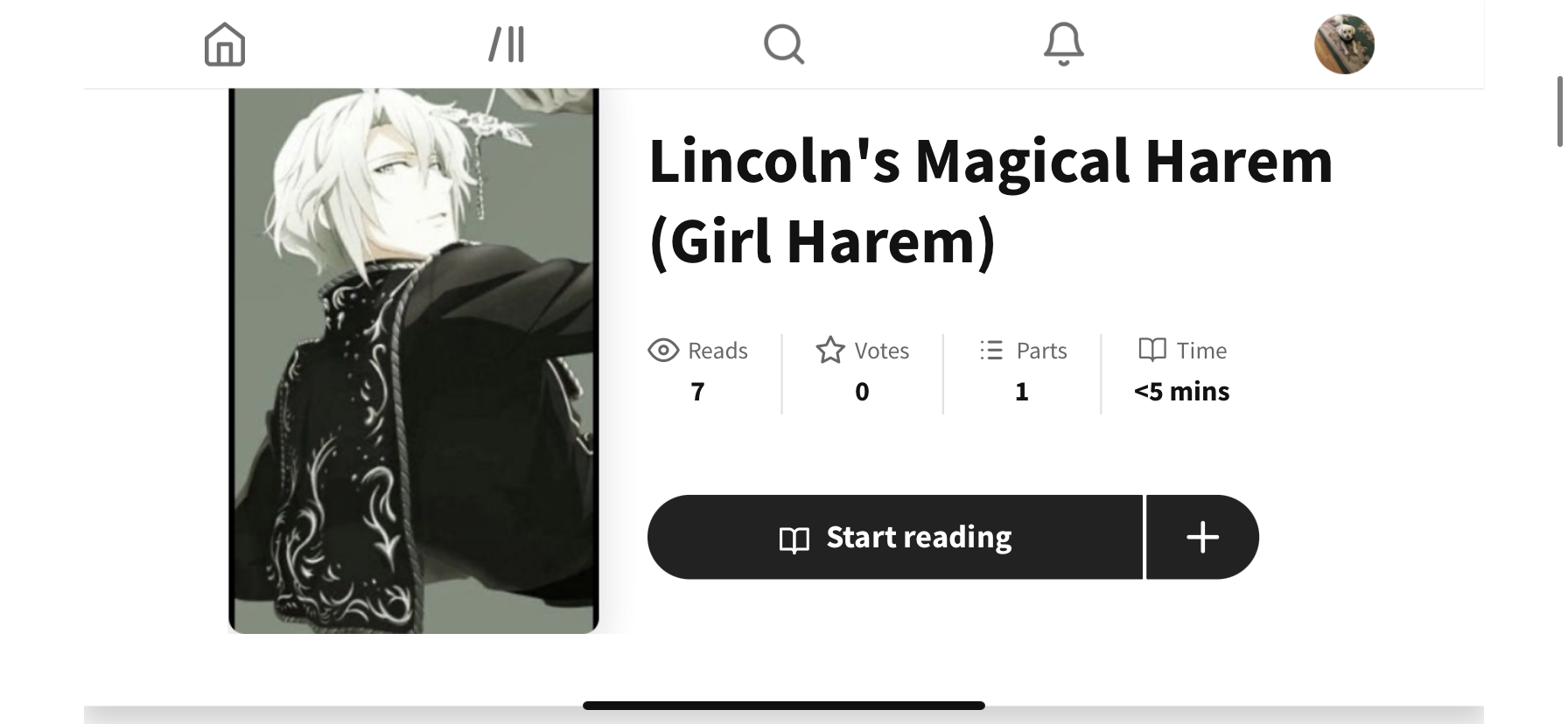Select the Lincoln's Magical Harem title
Viewport: 1568px width, 724px height.
point(990,201)
